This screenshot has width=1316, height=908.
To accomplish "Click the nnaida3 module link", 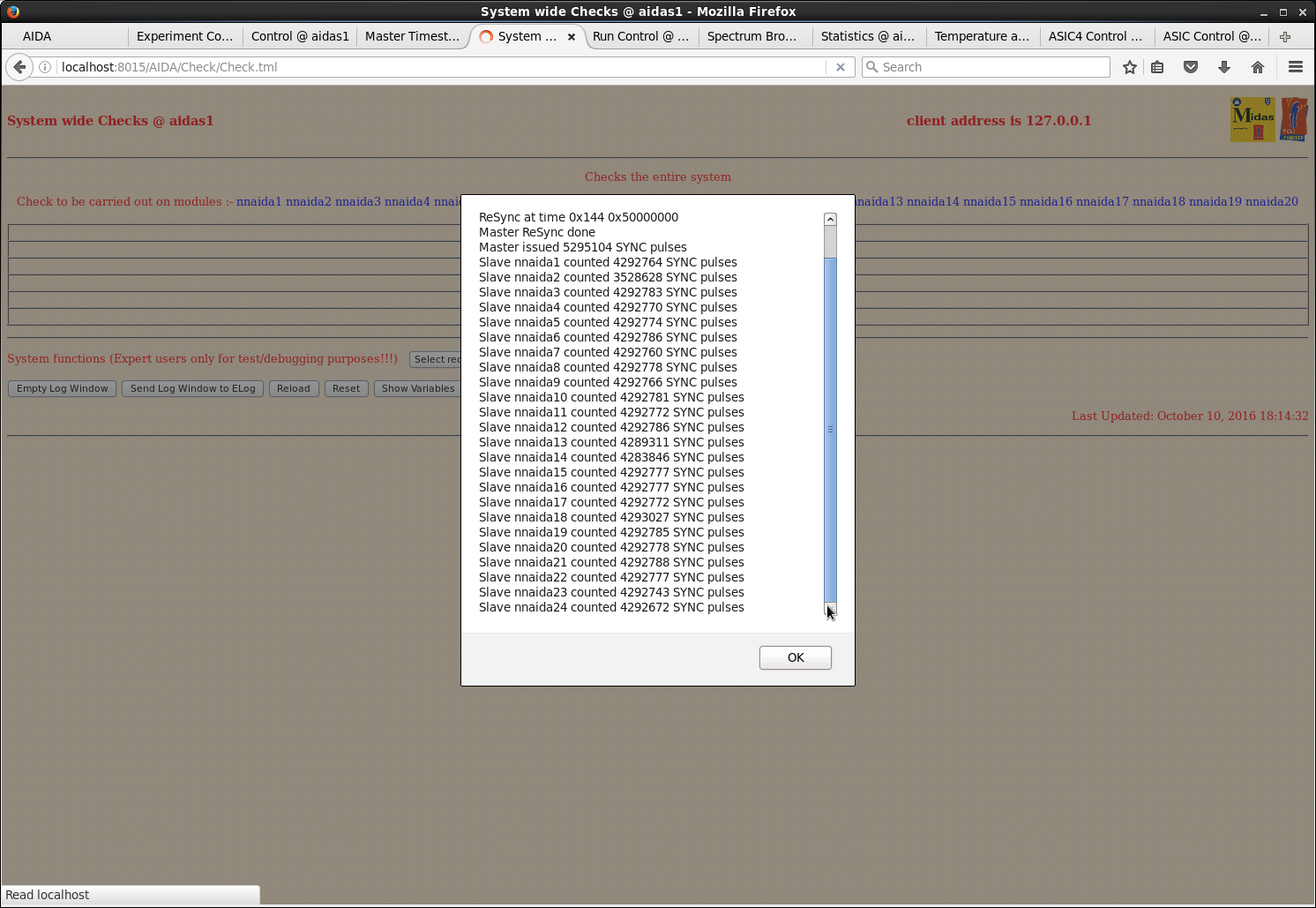I will 358,201.
